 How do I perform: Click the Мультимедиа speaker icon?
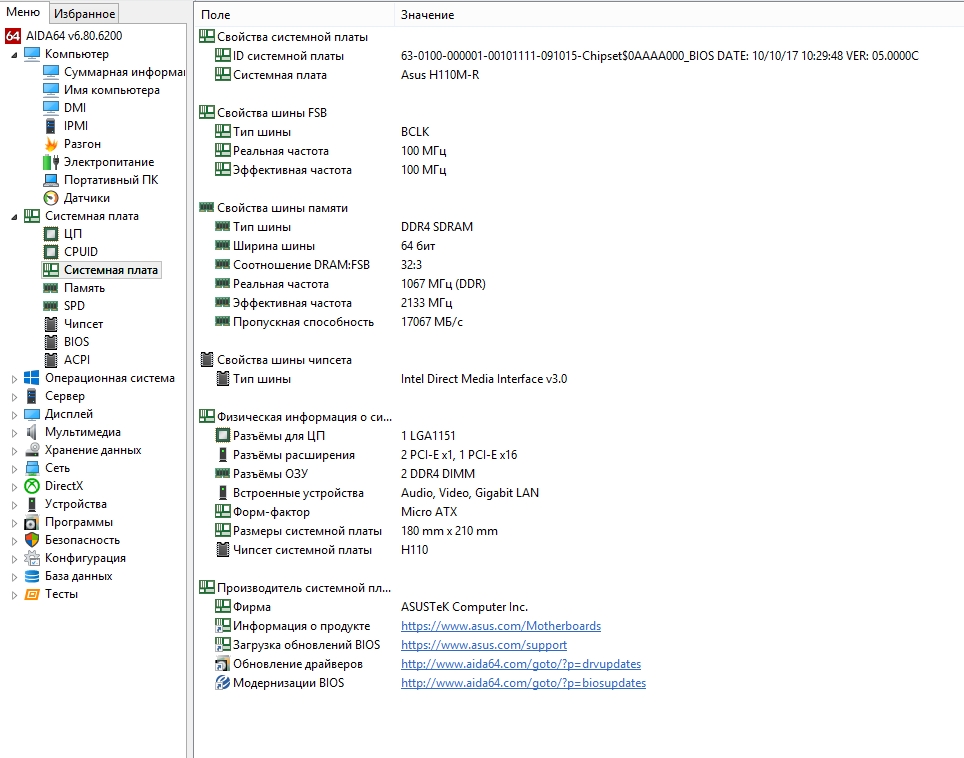click(x=32, y=432)
